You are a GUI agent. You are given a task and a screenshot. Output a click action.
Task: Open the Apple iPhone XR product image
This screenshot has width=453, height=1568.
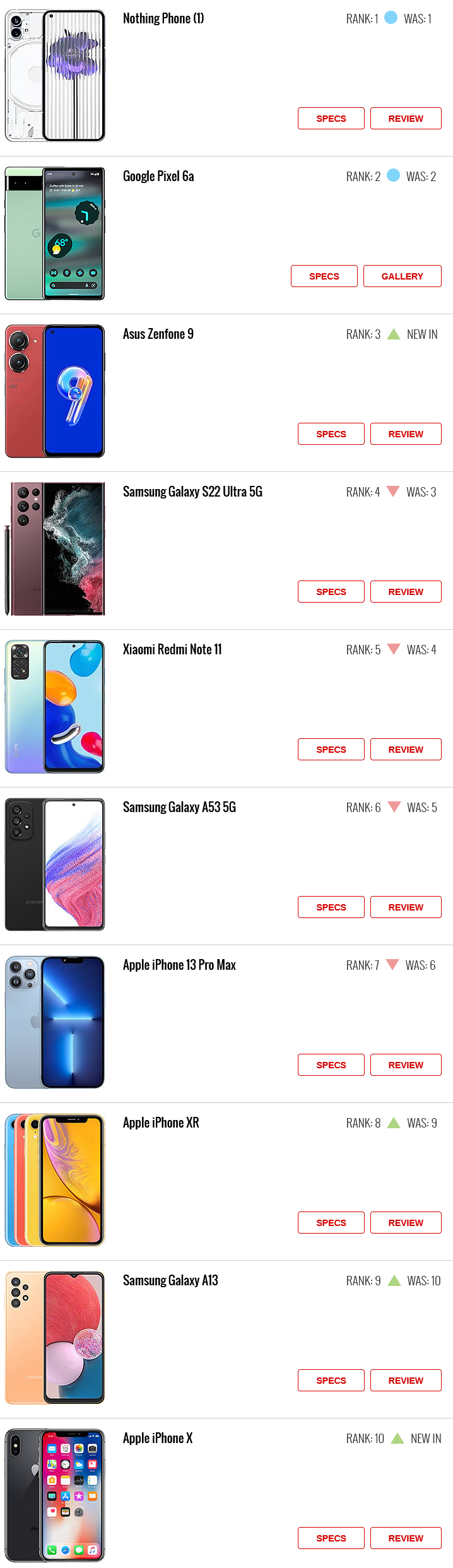[55, 1180]
